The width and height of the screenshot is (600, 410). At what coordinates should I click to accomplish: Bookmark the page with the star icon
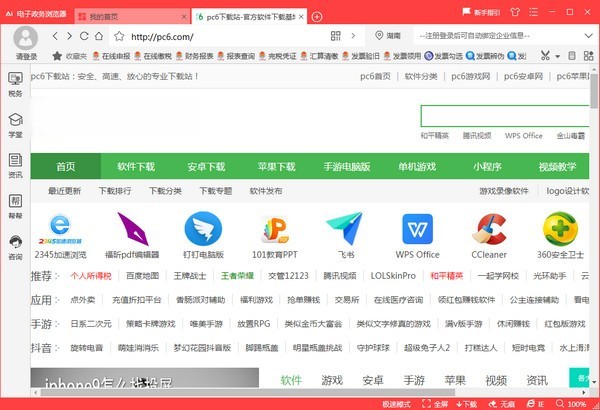click(x=119, y=36)
